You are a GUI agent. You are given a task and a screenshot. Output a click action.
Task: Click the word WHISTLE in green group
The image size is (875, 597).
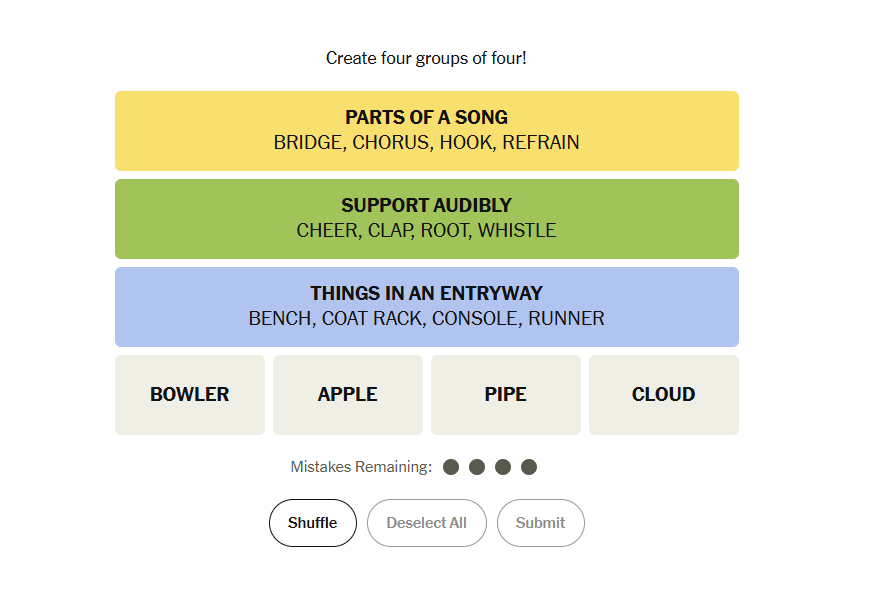pyautogui.click(x=517, y=230)
